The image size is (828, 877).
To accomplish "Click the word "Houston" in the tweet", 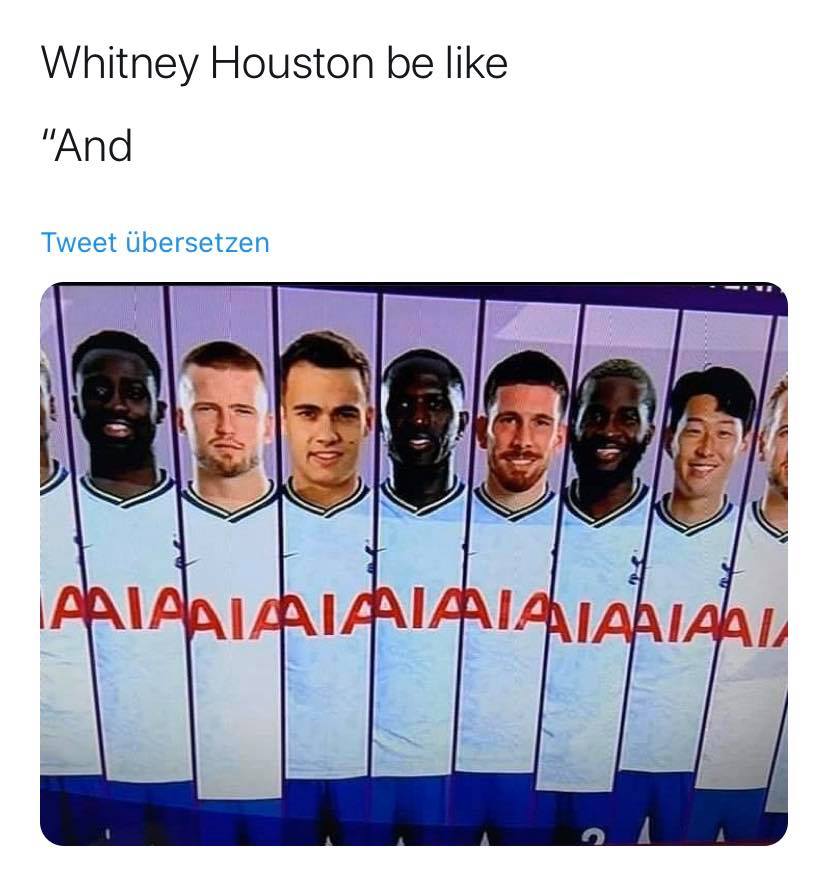I will [x=291, y=63].
